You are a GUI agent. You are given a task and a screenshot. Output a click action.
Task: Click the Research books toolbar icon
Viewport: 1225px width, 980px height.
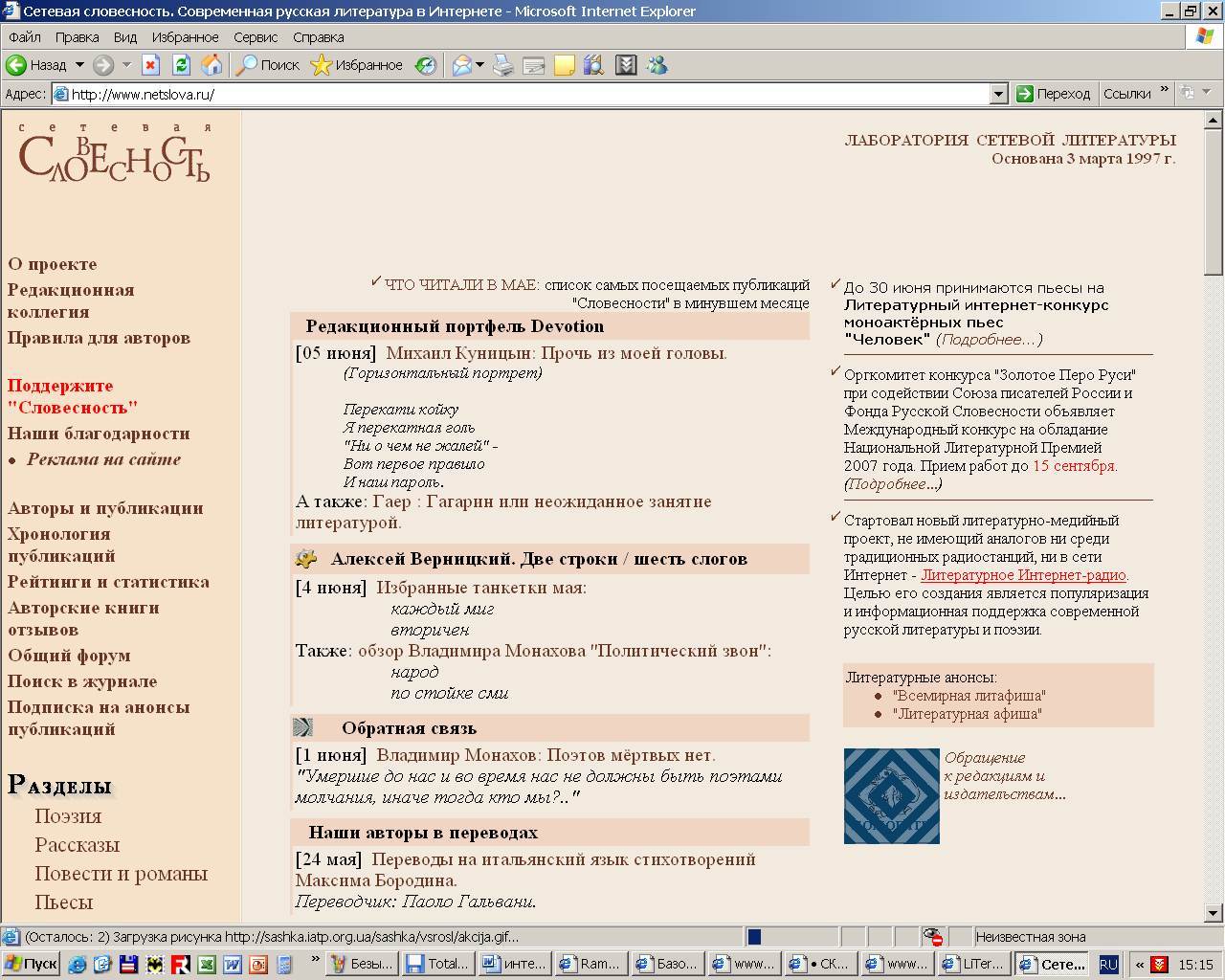pos(594,65)
